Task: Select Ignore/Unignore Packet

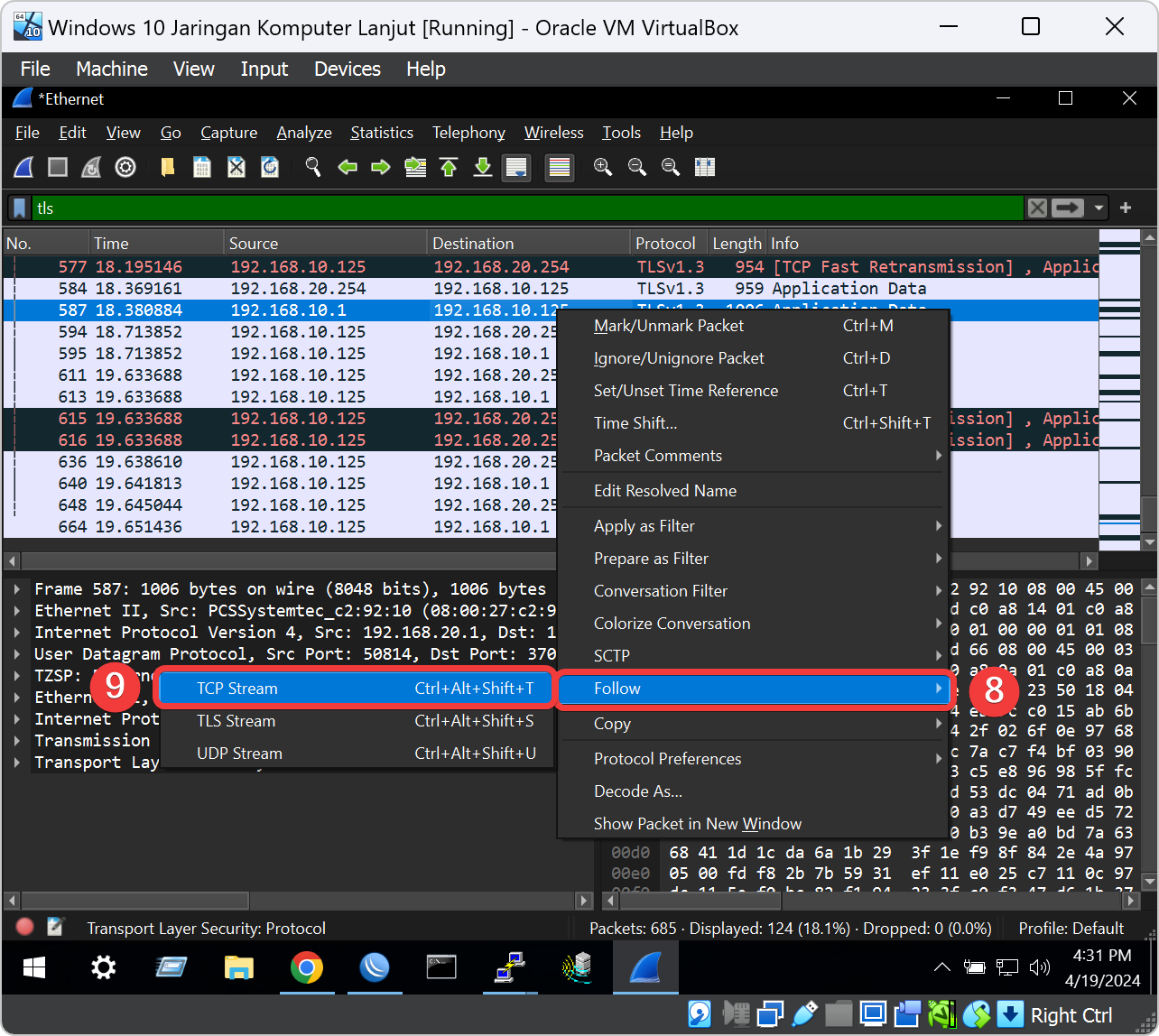Action: click(x=754, y=358)
